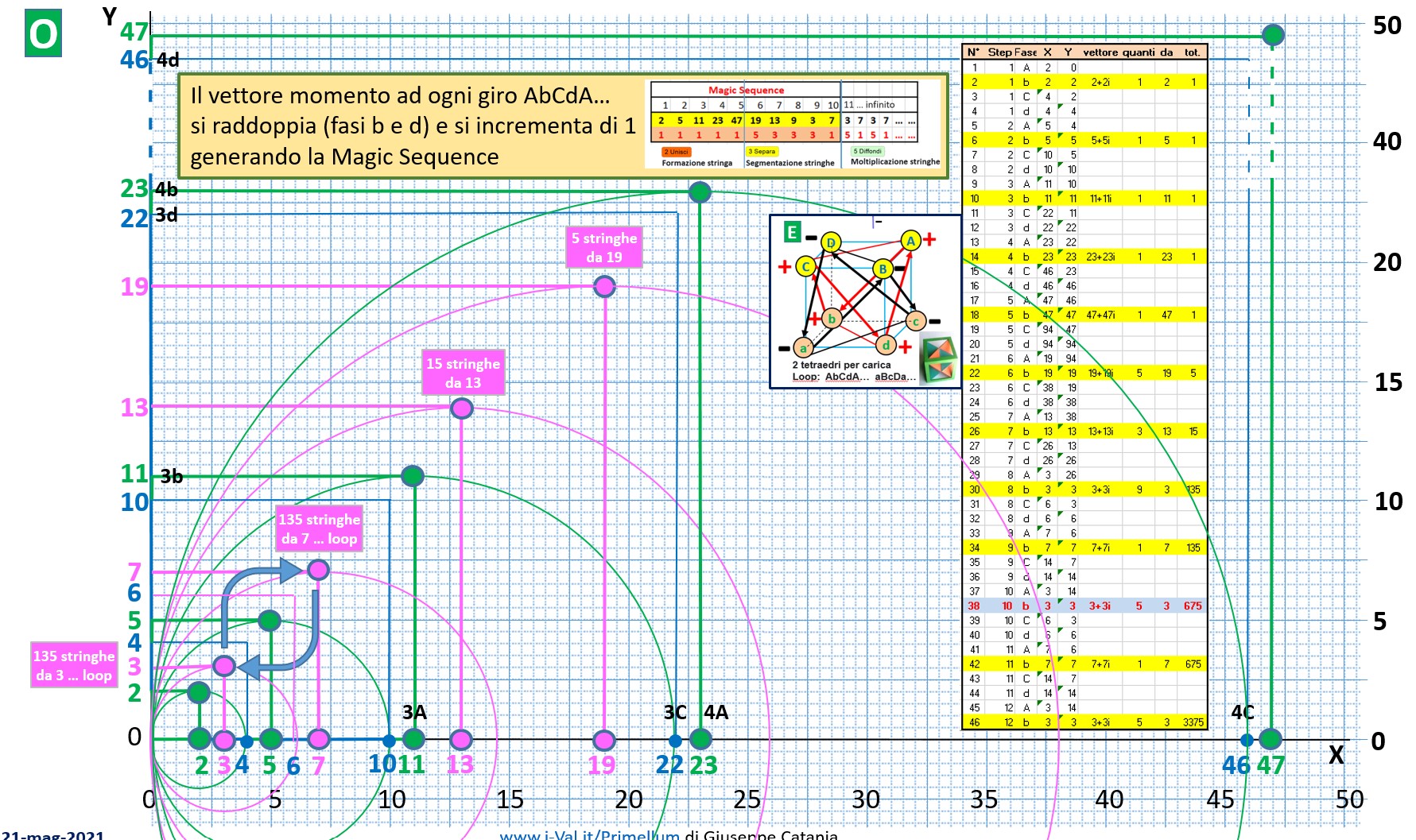The width and height of the screenshot is (1416, 840).
Task: Click the green dot at 47 on X axis
Action: 1271,739
